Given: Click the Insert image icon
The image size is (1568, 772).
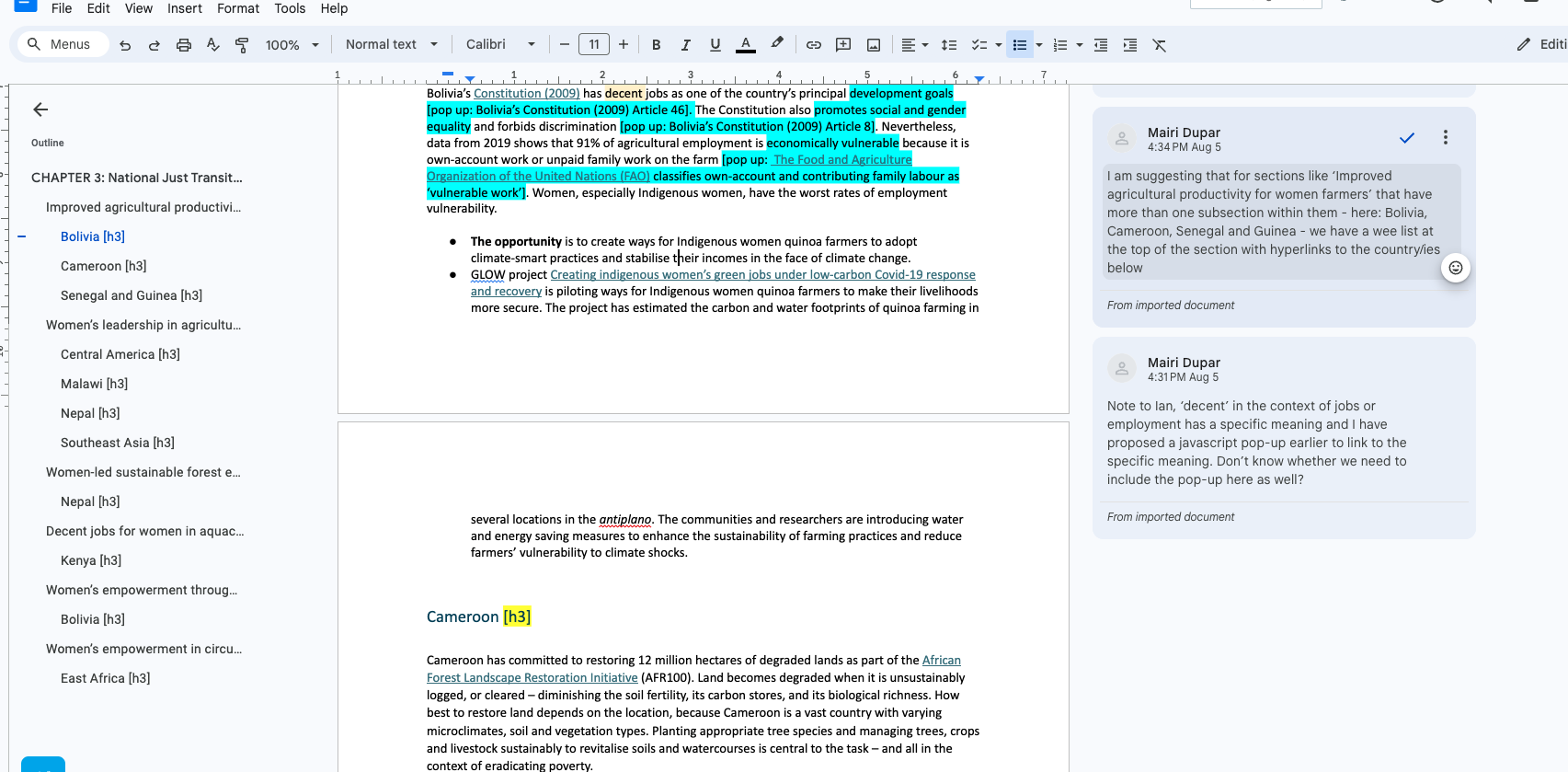Looking at the screenshot, I should click(874, 45).
